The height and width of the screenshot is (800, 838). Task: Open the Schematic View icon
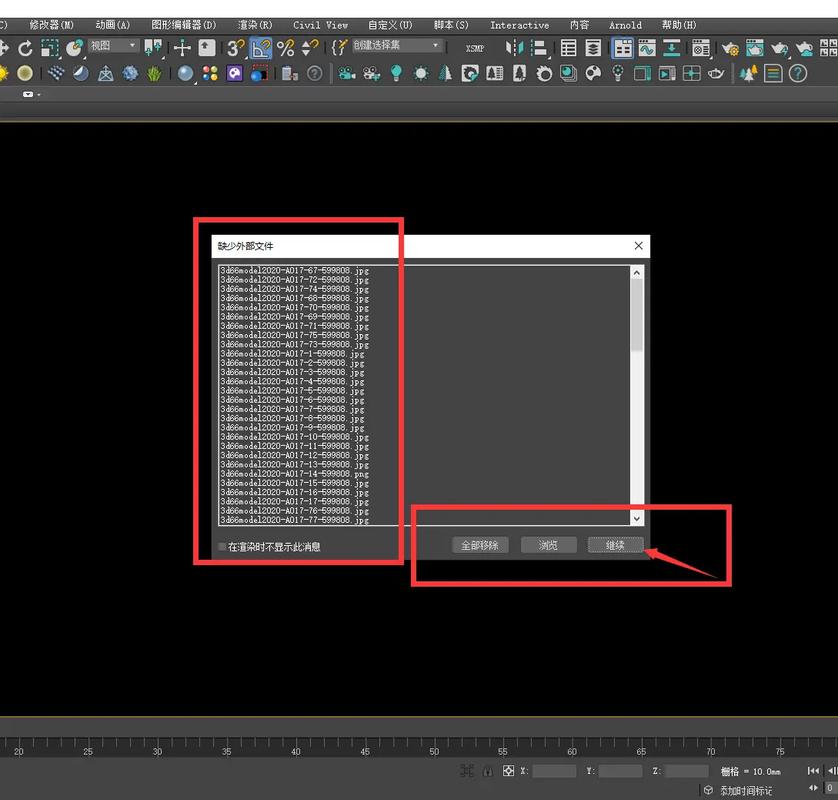coord(672,48)
